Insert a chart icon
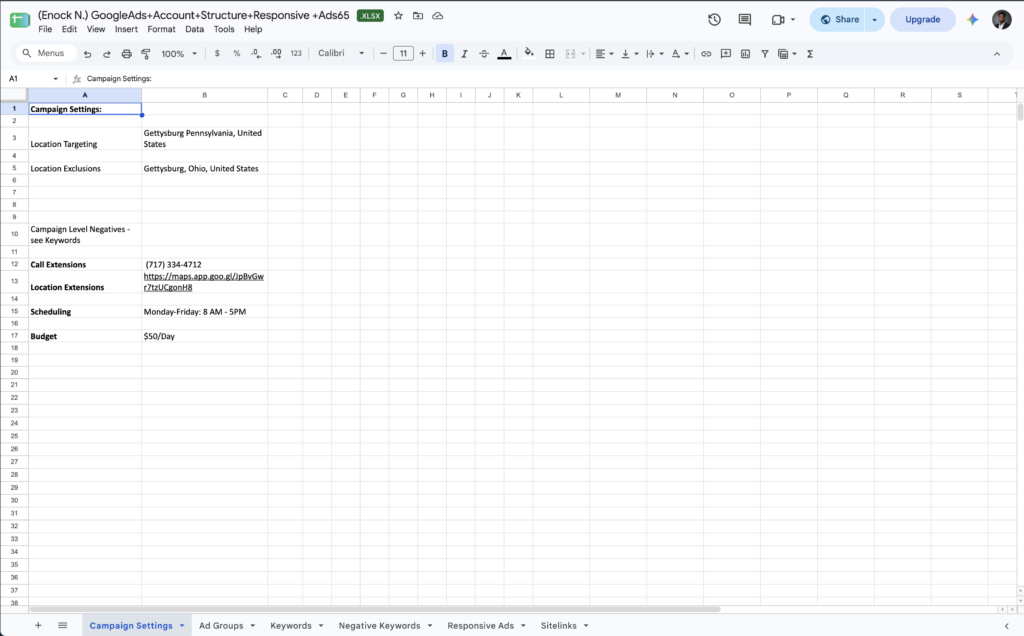 (x=745, y=54)
